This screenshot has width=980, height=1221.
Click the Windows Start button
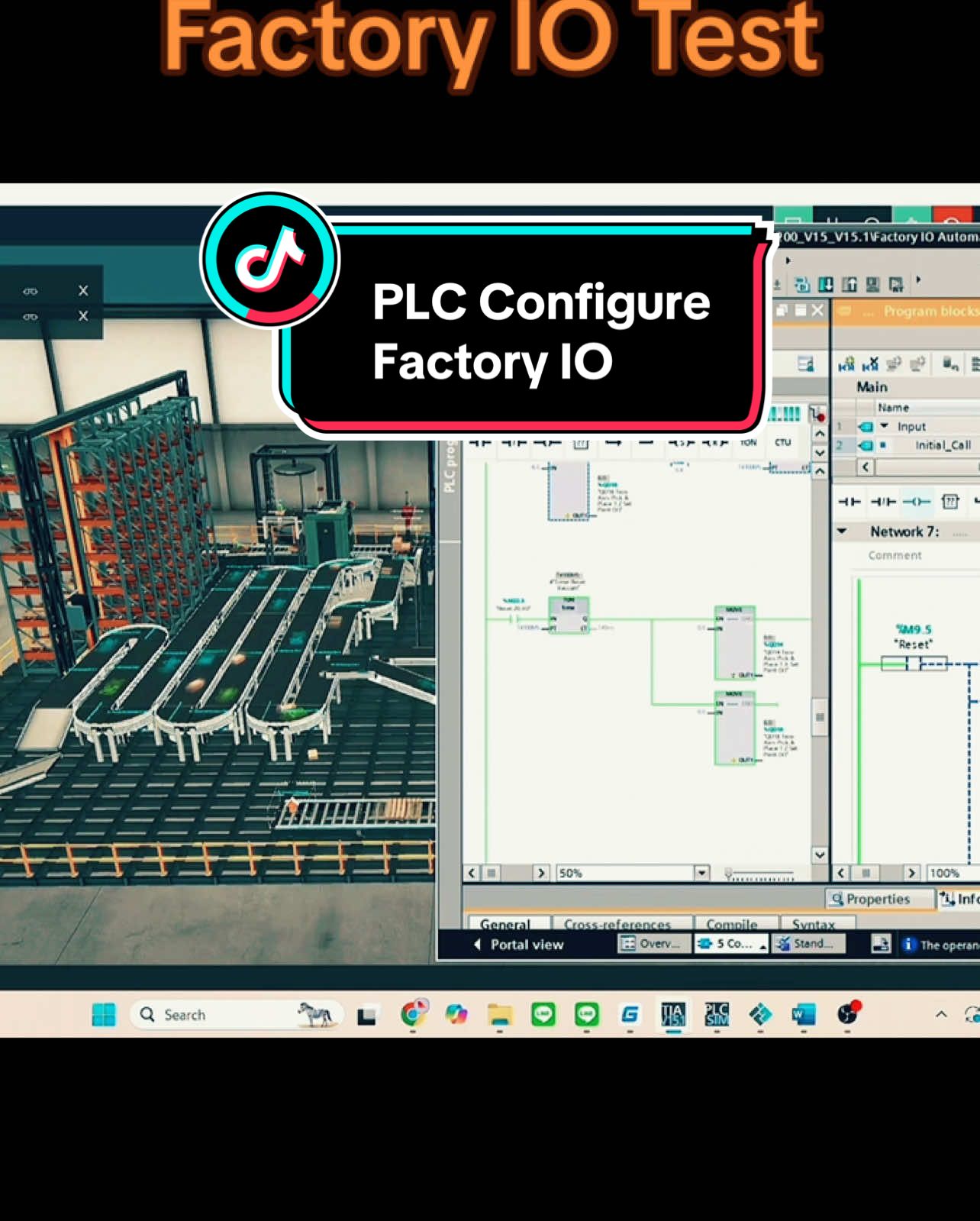[104, 1014]
